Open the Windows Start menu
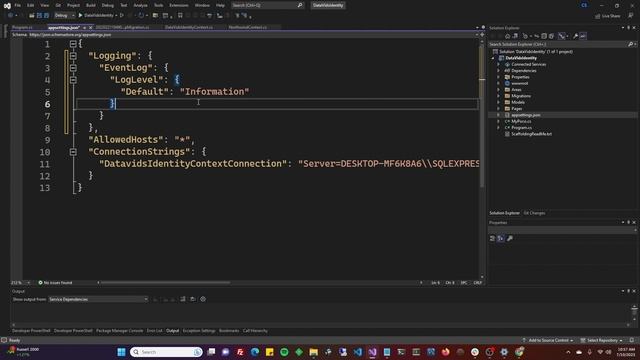This screenshot has height=360, width=640. tap(121, 352)
